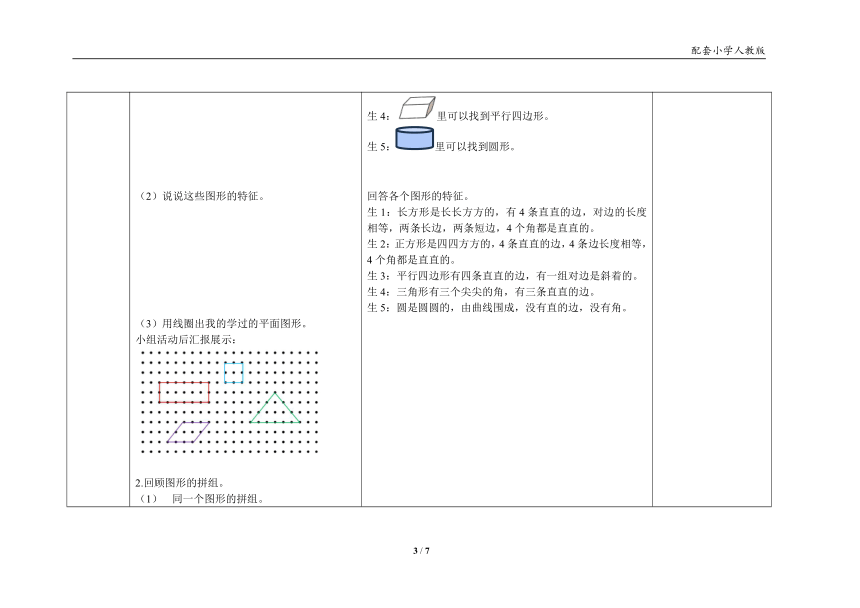Click the line starting 生5:圆是圆圆的
This screenshot has height=608, width=860.
[498, 308]
